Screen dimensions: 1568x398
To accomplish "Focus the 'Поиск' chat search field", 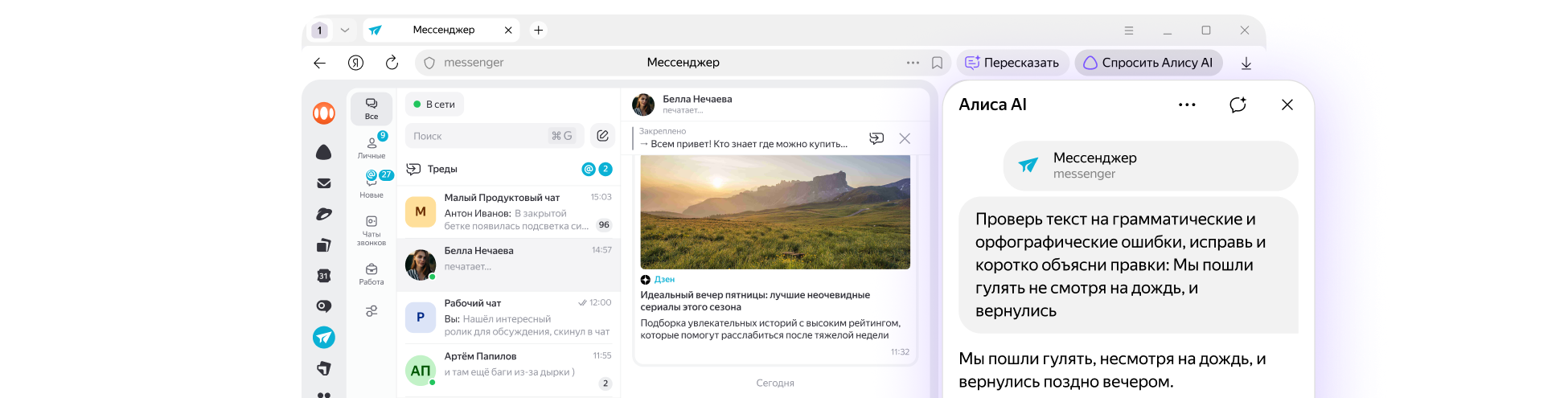I will click(495, 136).
